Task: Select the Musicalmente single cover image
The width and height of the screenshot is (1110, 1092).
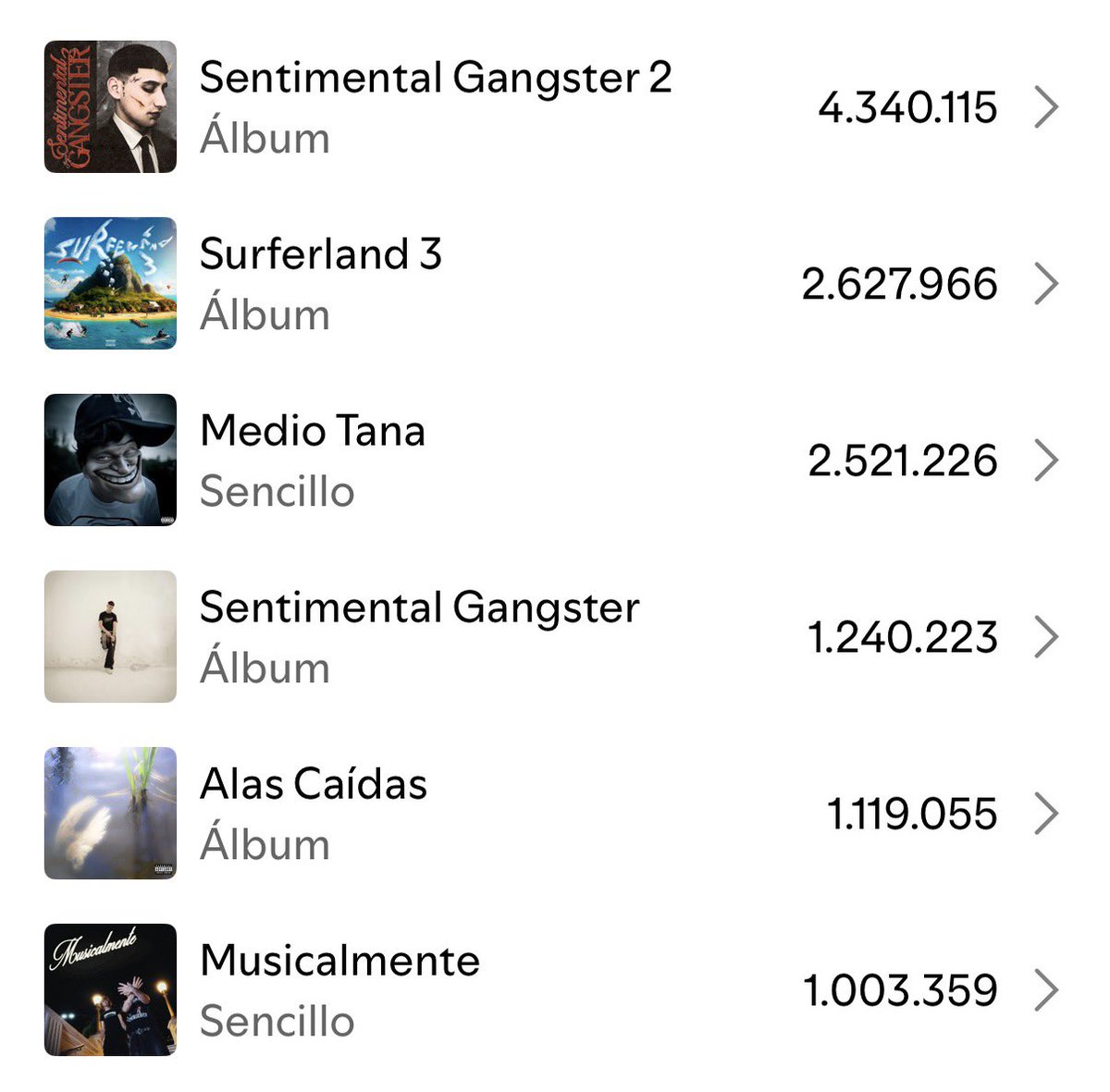Action: (110, 989)
